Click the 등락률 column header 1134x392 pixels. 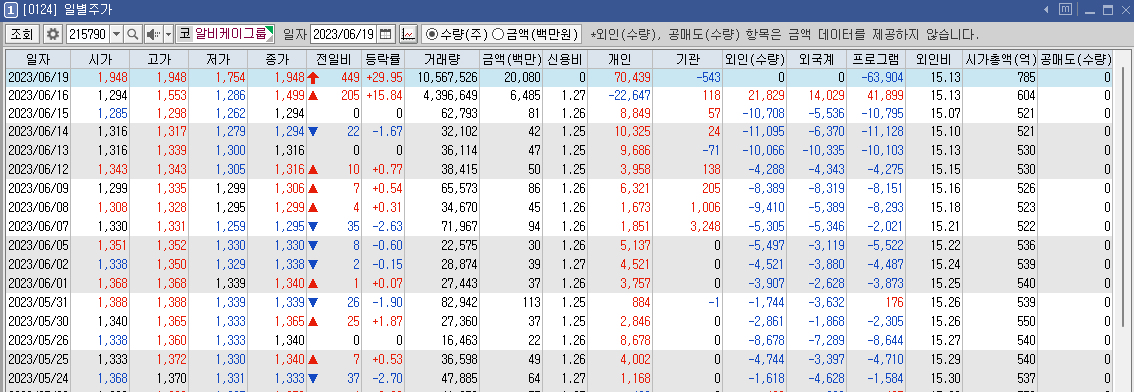click(x=383, y=59)
